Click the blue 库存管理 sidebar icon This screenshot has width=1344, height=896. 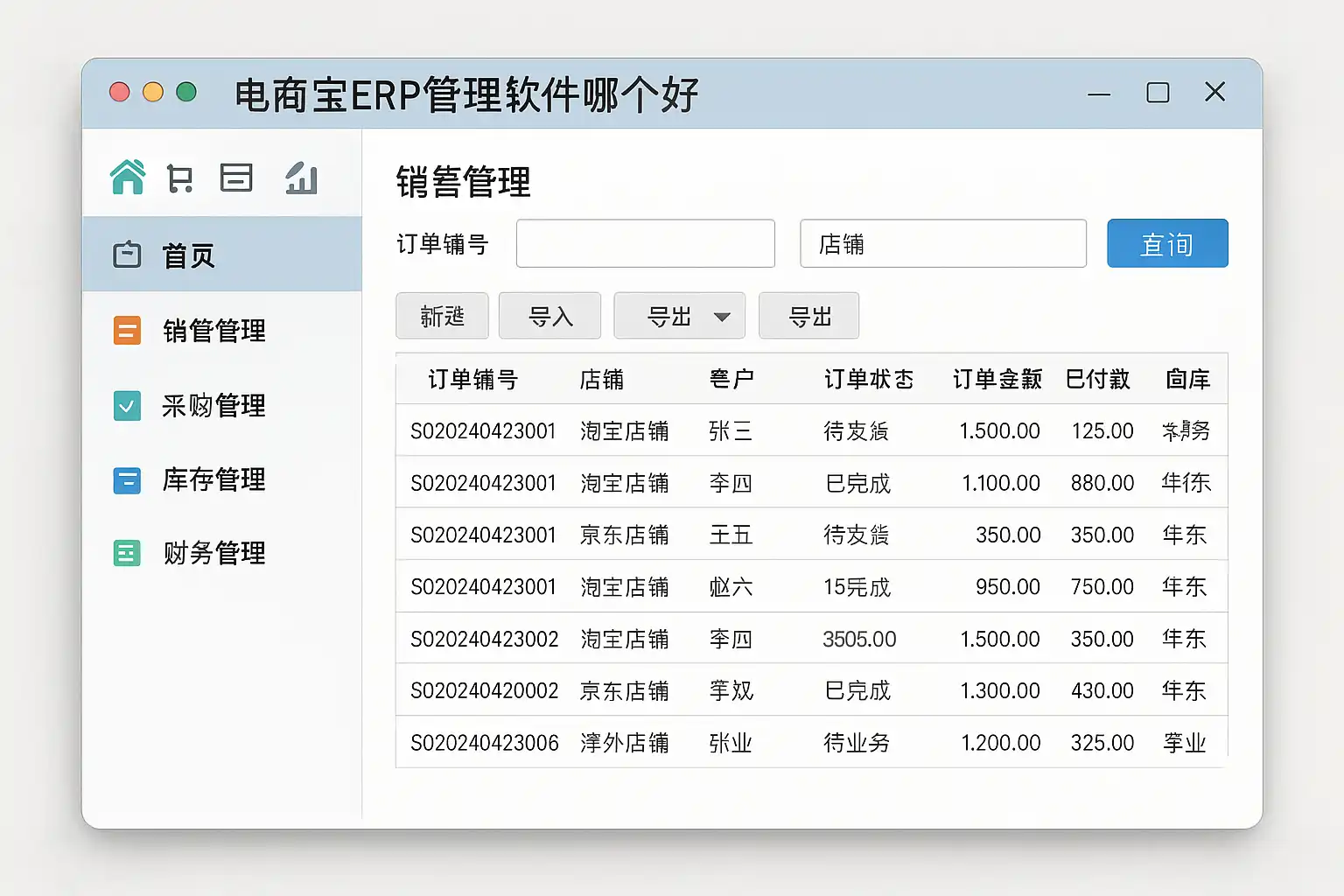click(x=127, y=480)
